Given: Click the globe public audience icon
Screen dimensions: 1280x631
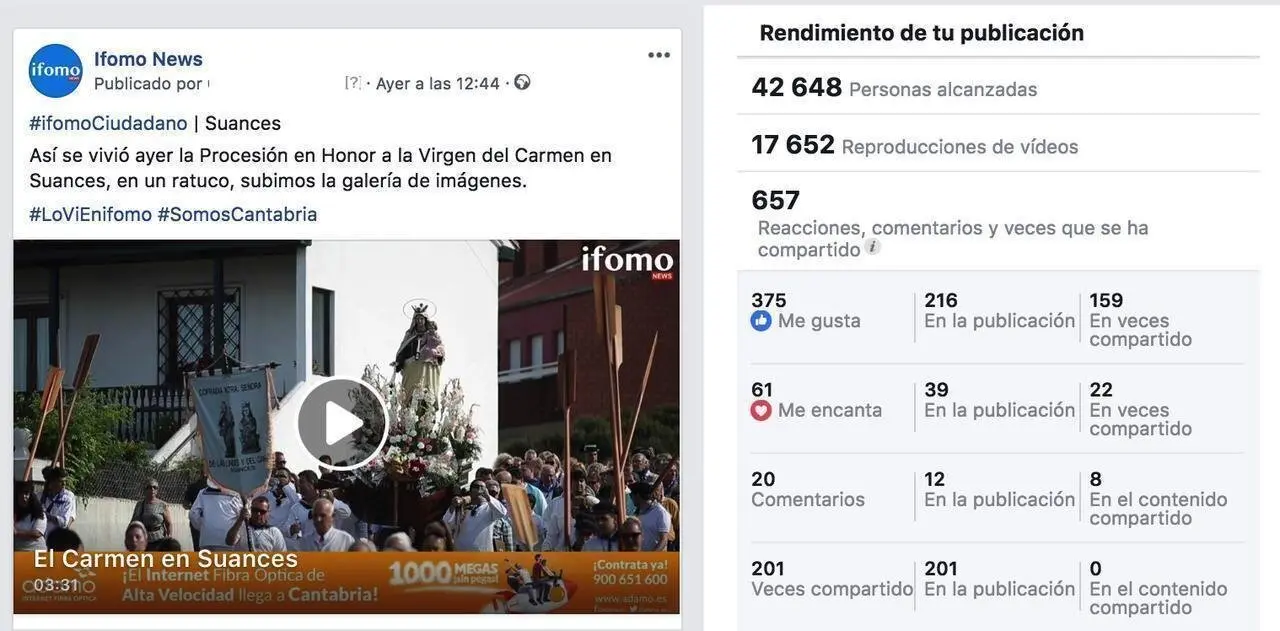Looking at the screenshot, I should 522,82.
